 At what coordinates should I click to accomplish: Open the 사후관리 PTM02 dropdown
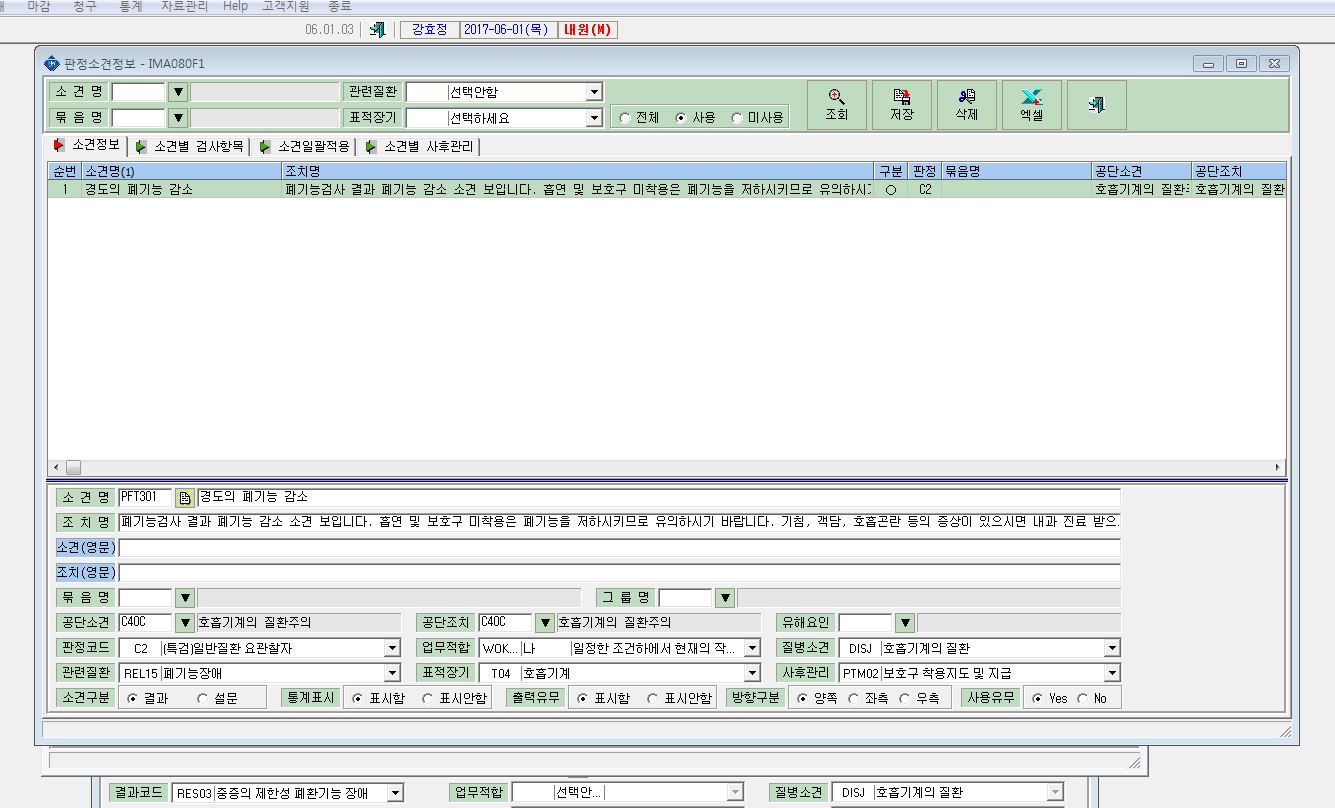pos(1112,674)
